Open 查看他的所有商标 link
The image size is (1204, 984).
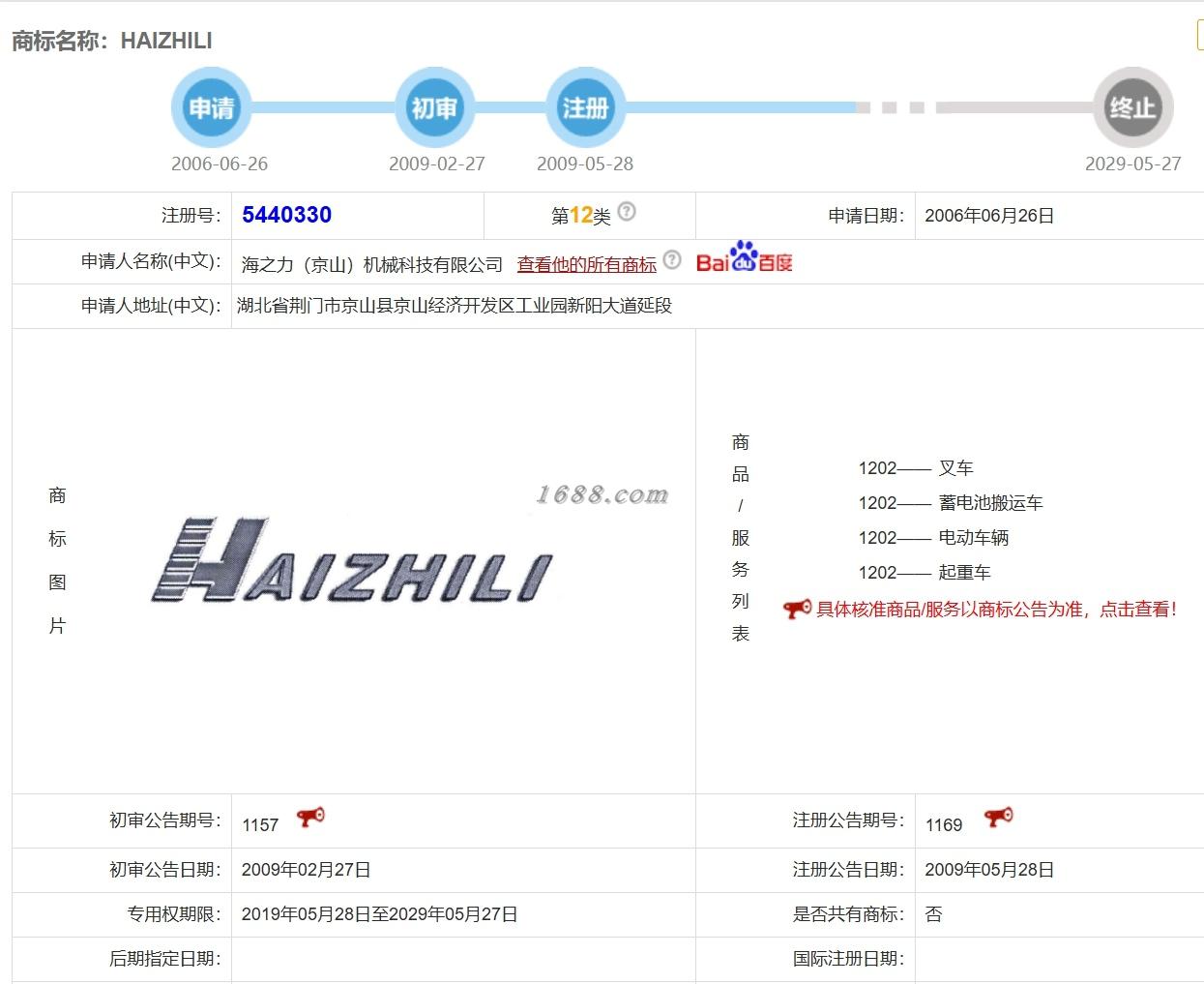[587, 264]
